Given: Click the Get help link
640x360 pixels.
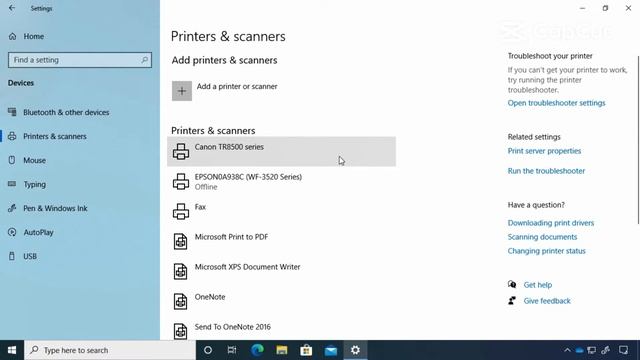Looking at the screenshot, I should pyautogui.click(x=538, y=285).
